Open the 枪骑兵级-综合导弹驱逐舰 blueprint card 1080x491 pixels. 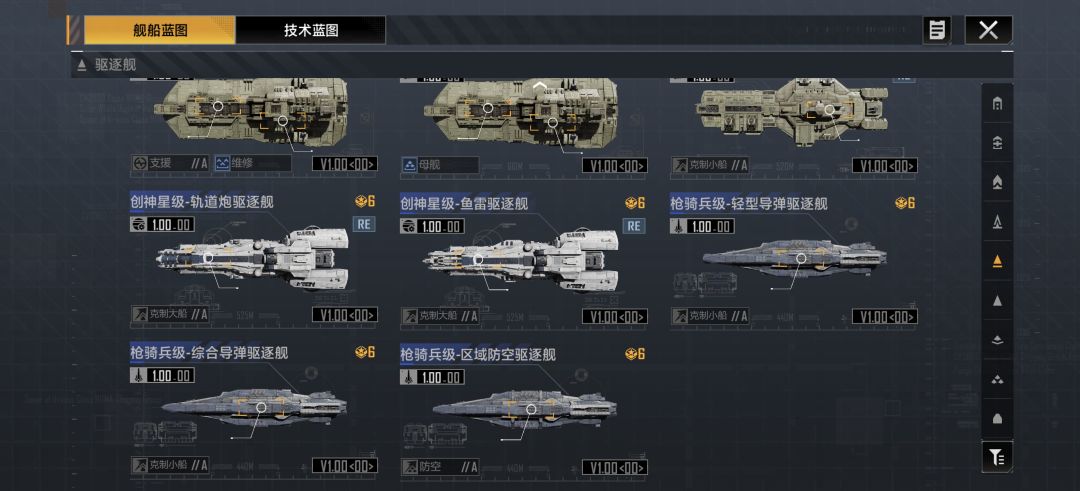click(x=253, y=410)
